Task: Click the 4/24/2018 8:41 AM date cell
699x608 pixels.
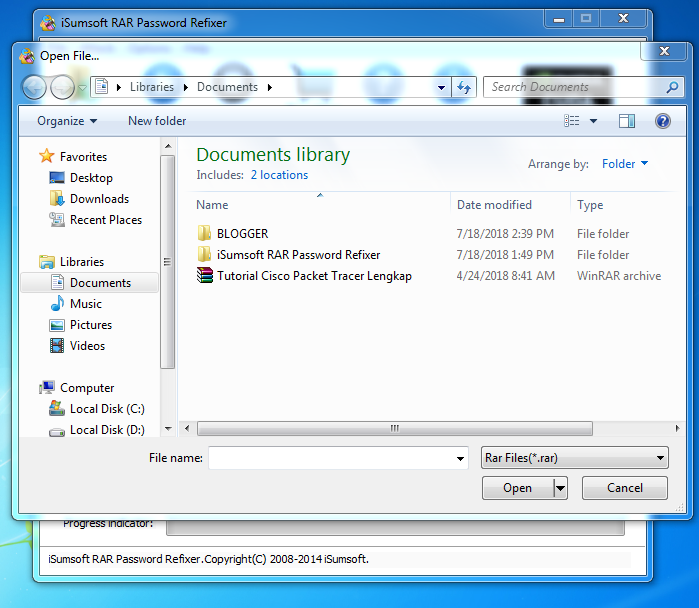Action: click(506, 275)
